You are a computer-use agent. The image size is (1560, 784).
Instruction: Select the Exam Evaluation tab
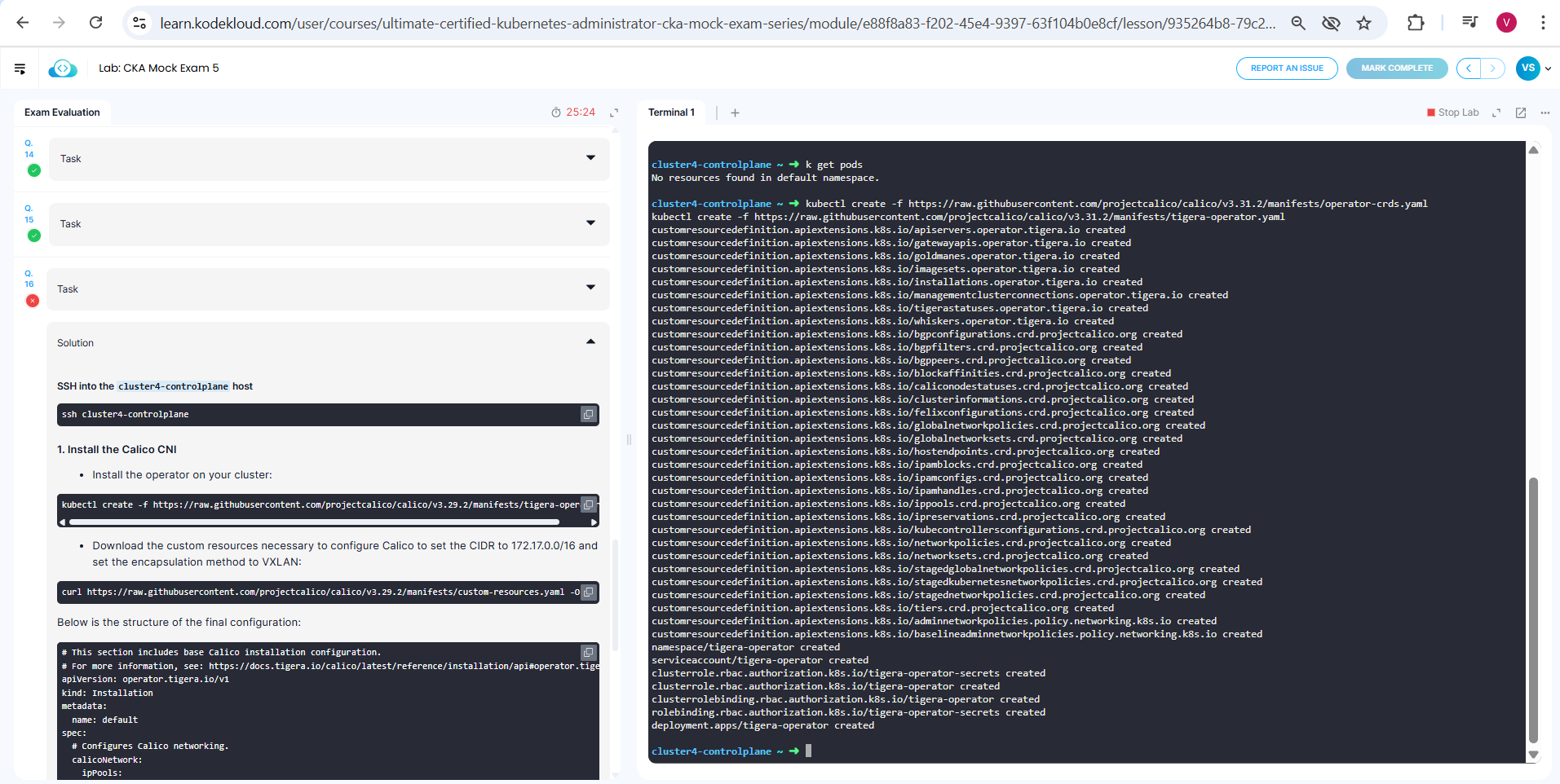(x=62, y=112)
